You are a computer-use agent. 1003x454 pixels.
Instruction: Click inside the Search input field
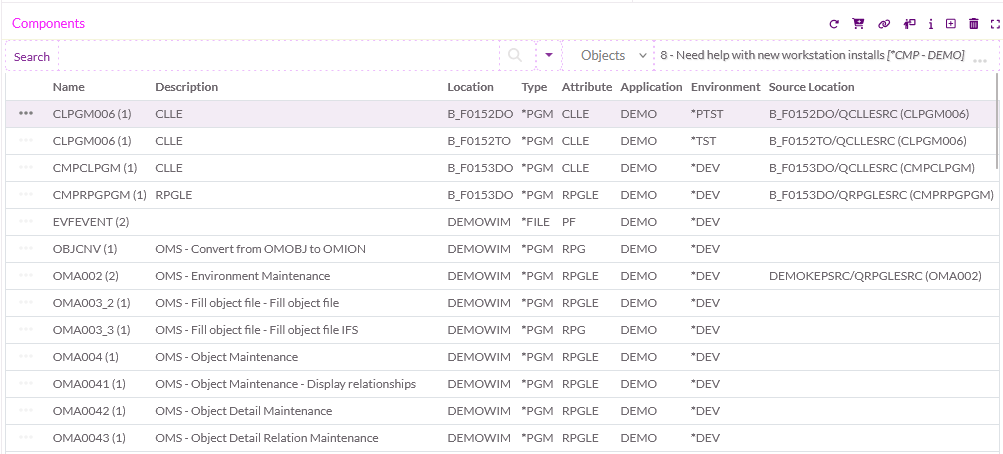(x=280, y=56)
